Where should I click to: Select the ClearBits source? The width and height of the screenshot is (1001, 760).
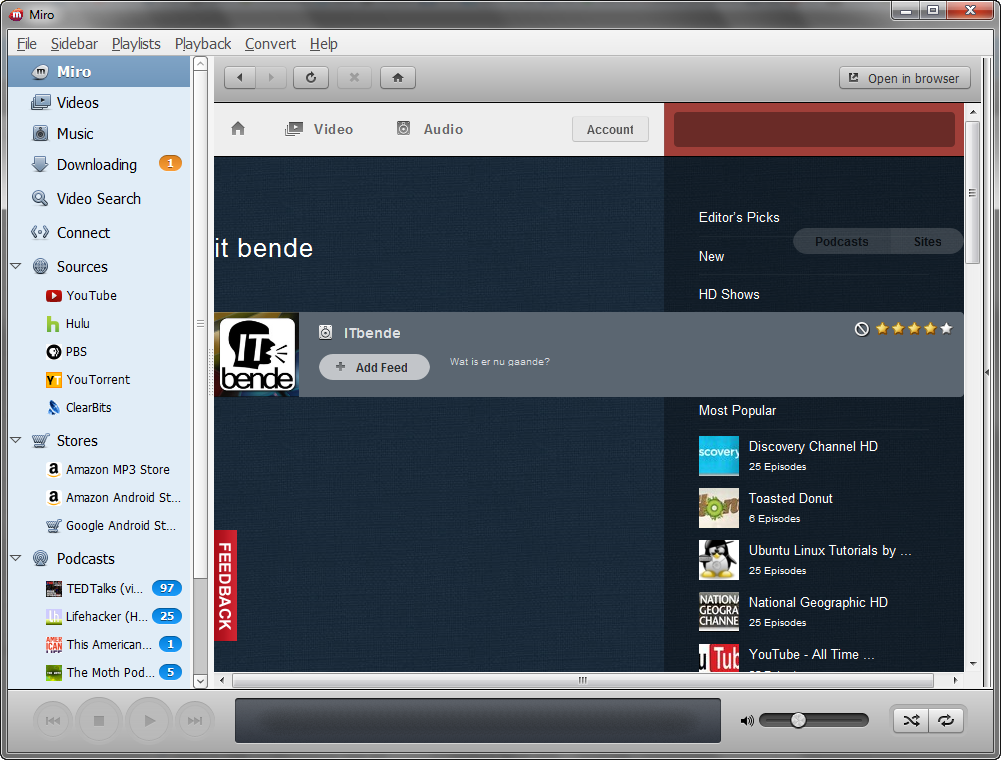tap(99, 407)
